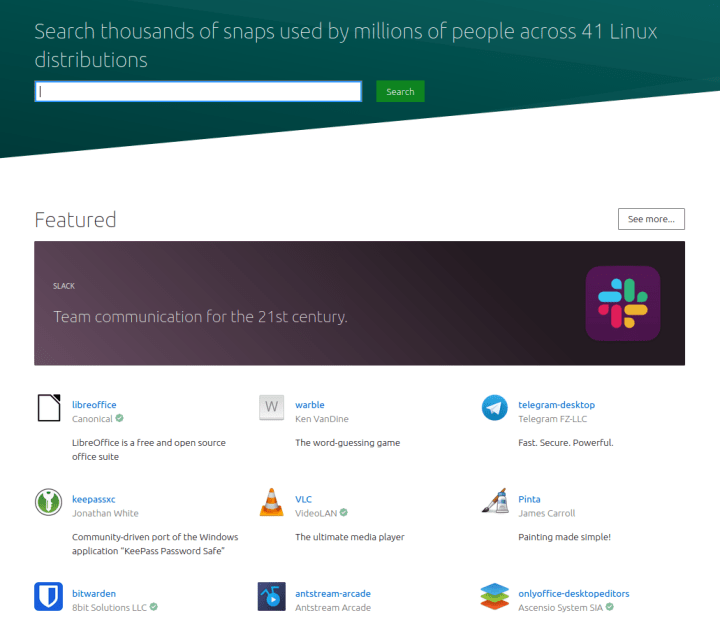Image resolution: width=720 pixels, height=621 pixels.
Task: Click the bitwarden shield icon
Action: tap(48, 596)
